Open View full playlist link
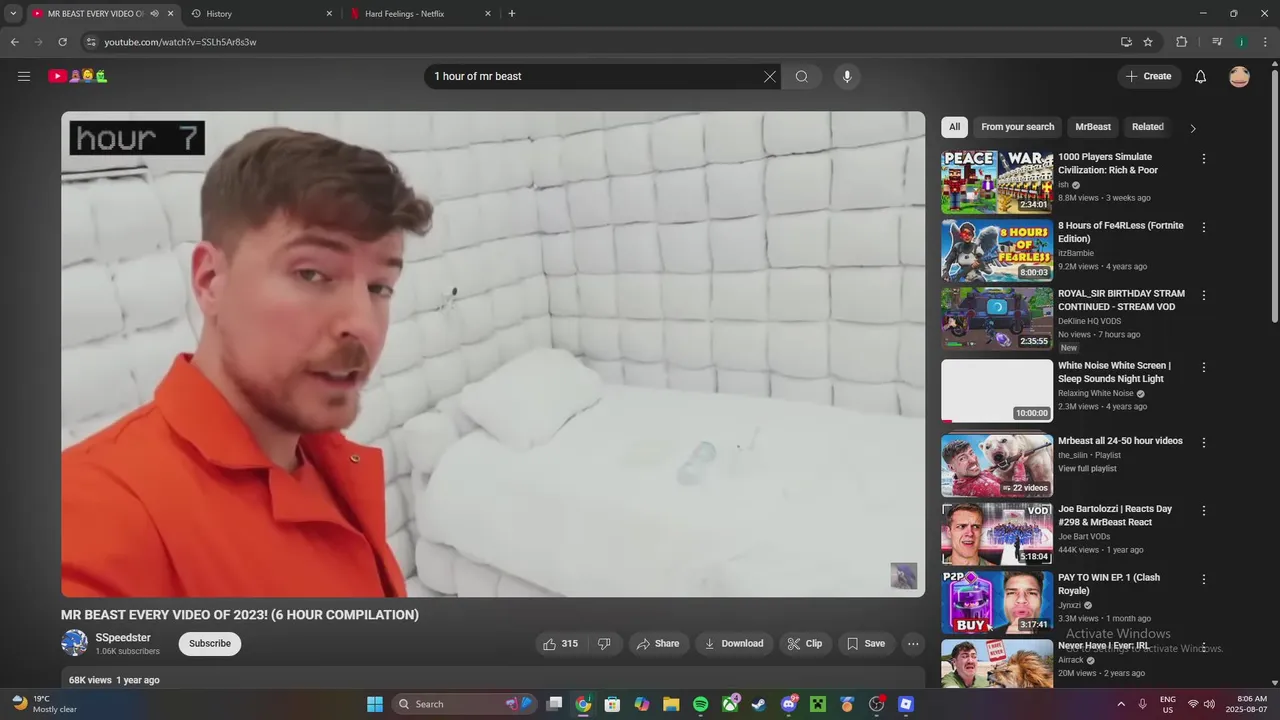The image size is (1280, 720). pyautogui.click(x=1087, y=468)
